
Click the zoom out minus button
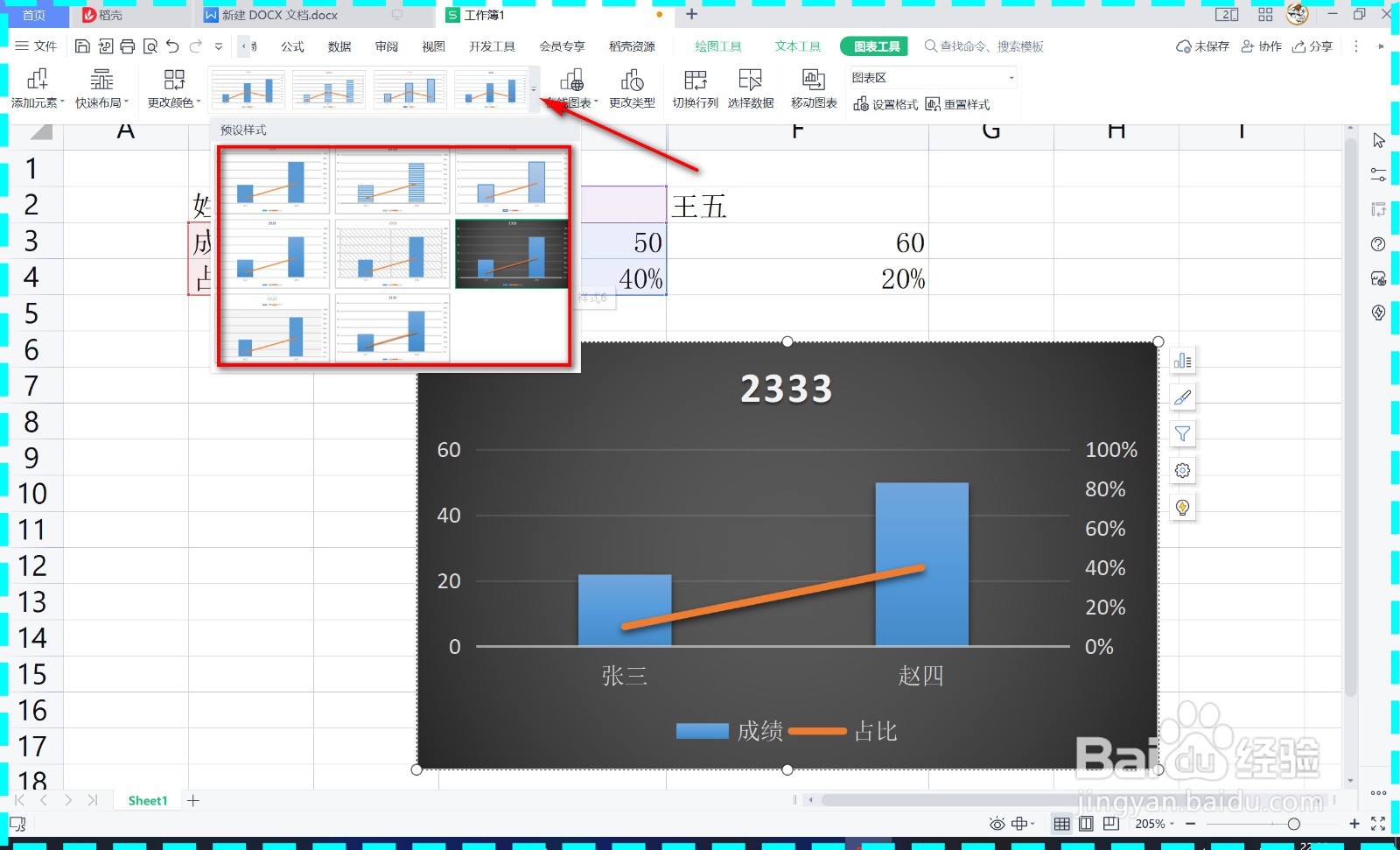[1190, 824]
